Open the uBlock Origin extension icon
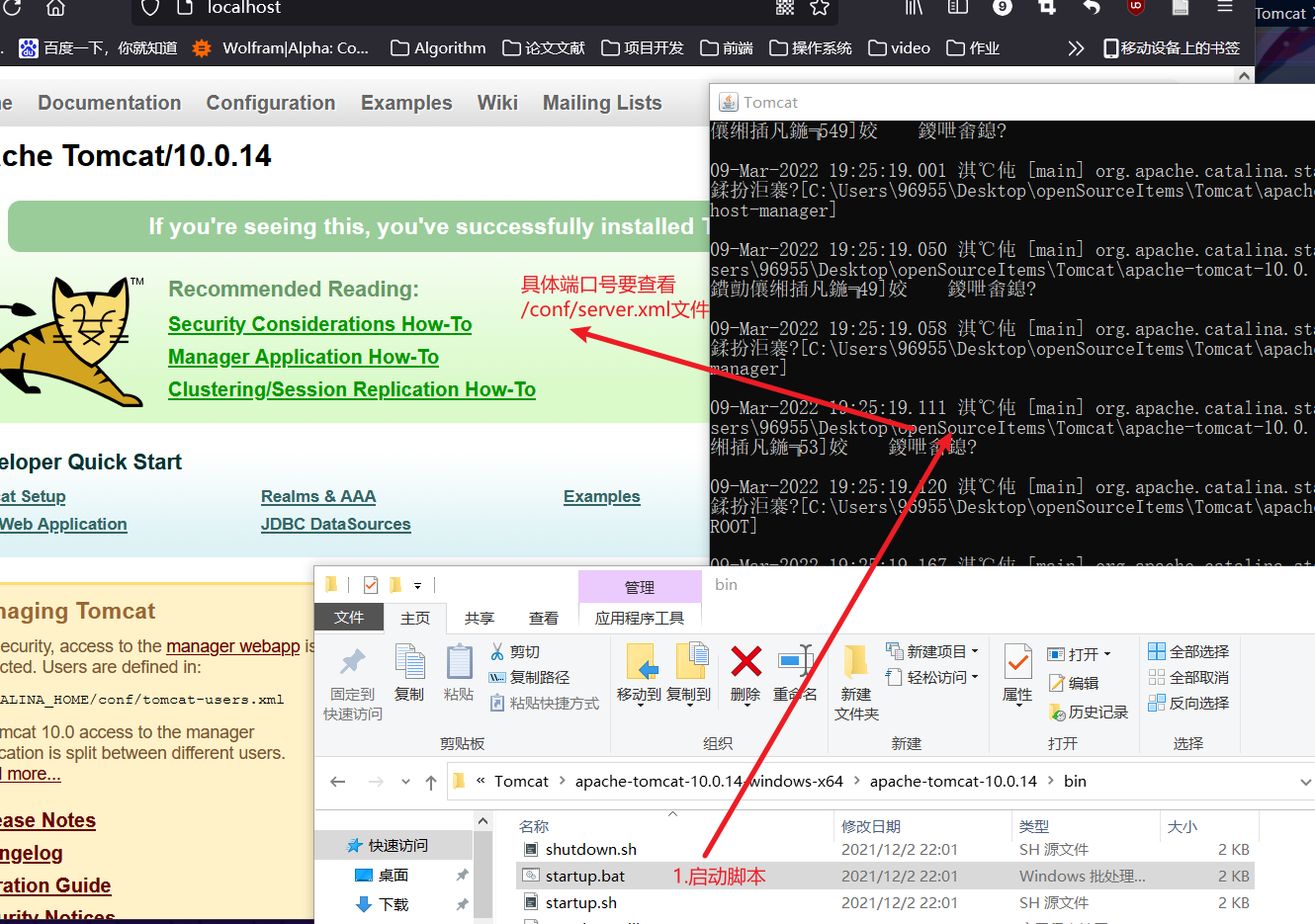Viewport: 1315px width, 924px height. 1136,8
